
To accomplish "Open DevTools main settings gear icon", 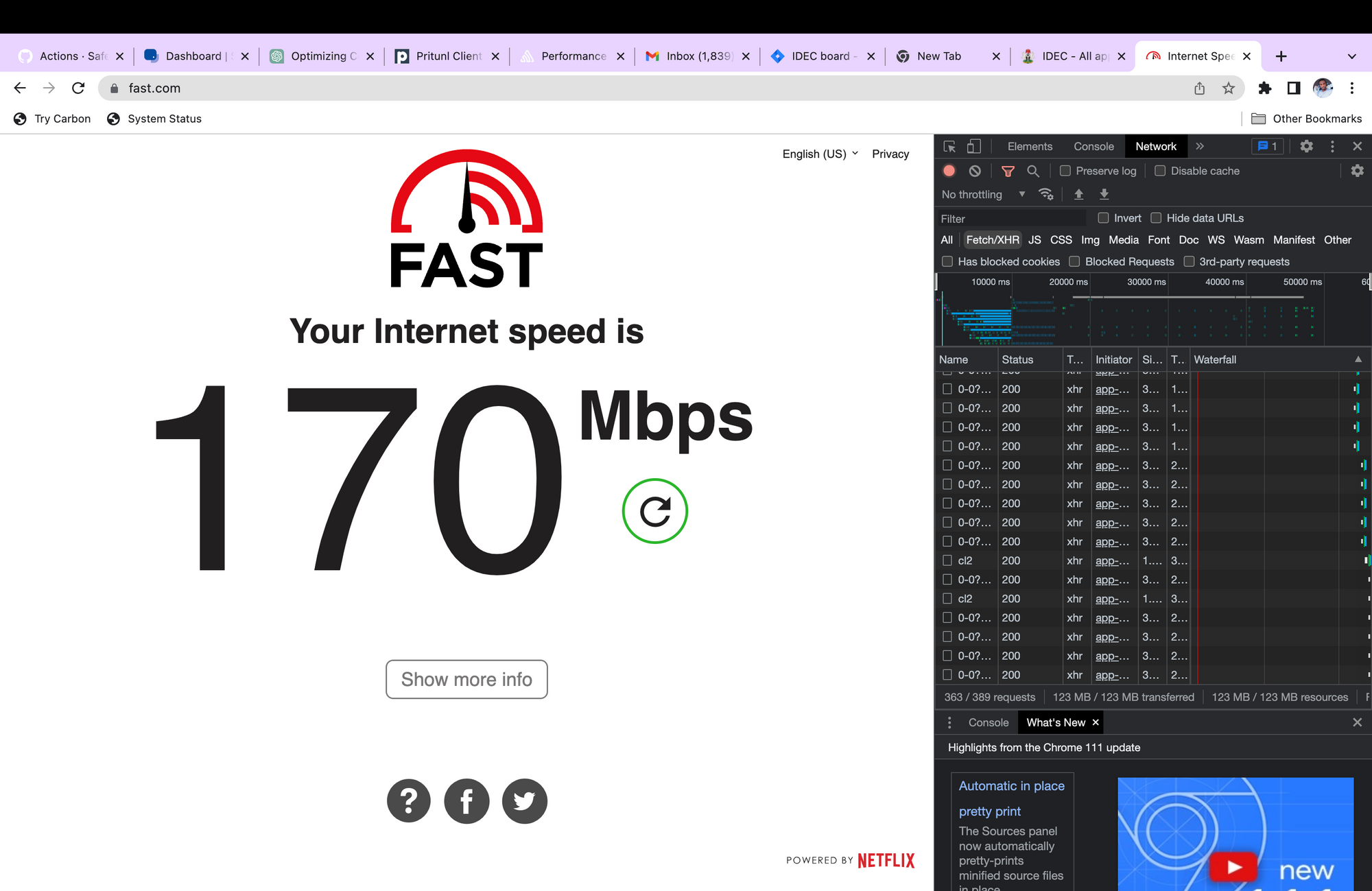I will pyautogui.click(x=1306, y=146).
